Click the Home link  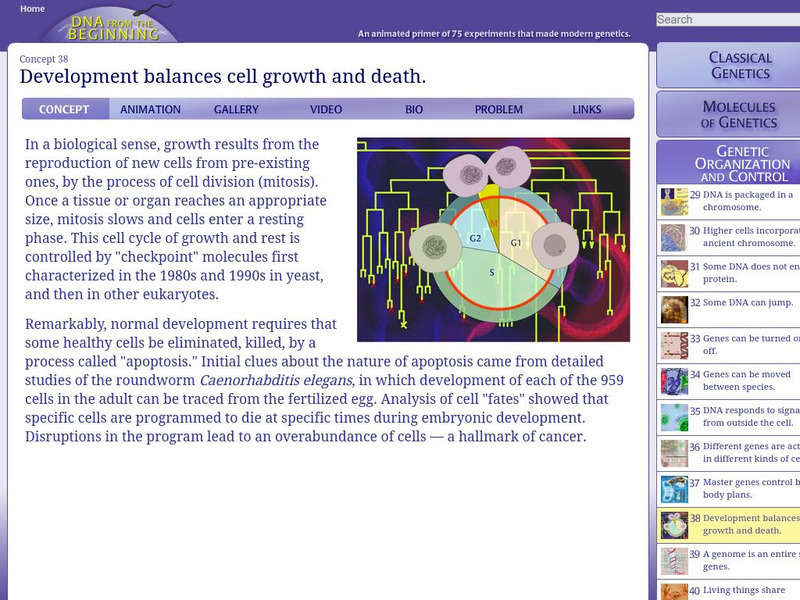[x=32, y=9]
